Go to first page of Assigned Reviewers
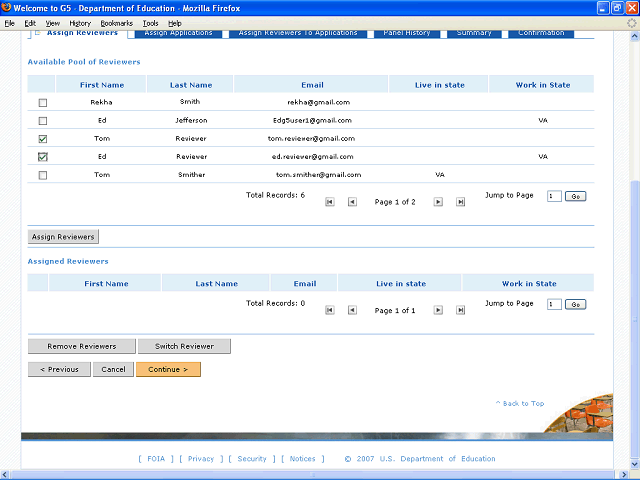Screen dimensions: 640x480 pos(330,310)
